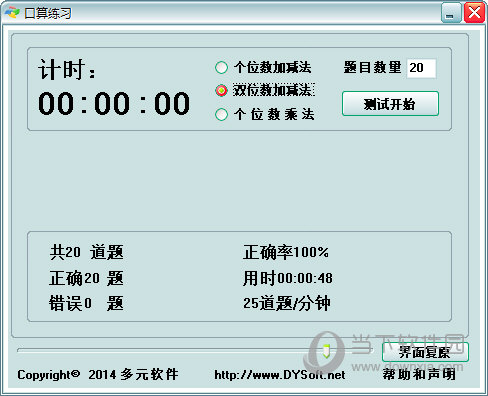Click the 题目数量 label

372,68
